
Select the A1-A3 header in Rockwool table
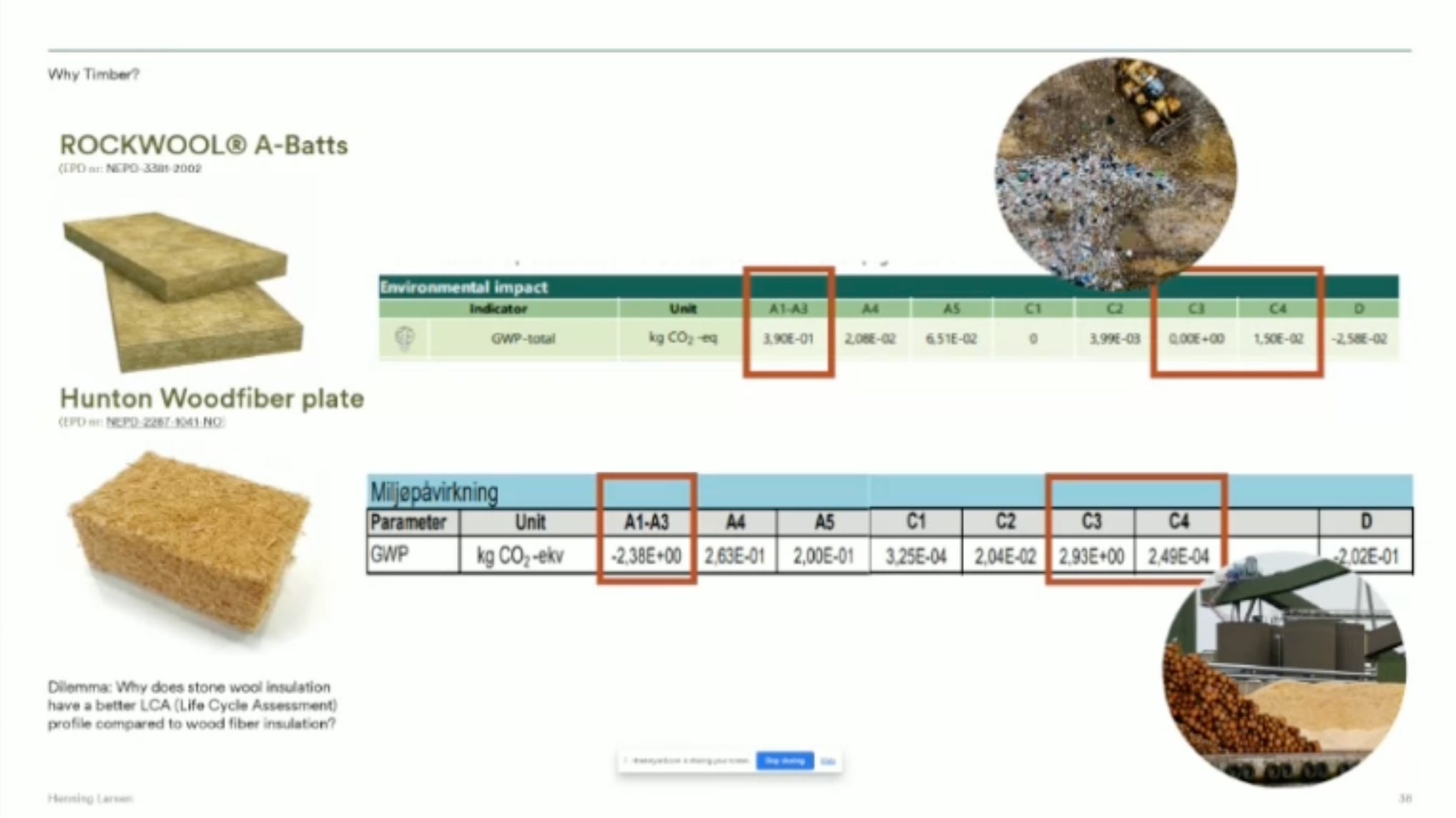(788, 309)
